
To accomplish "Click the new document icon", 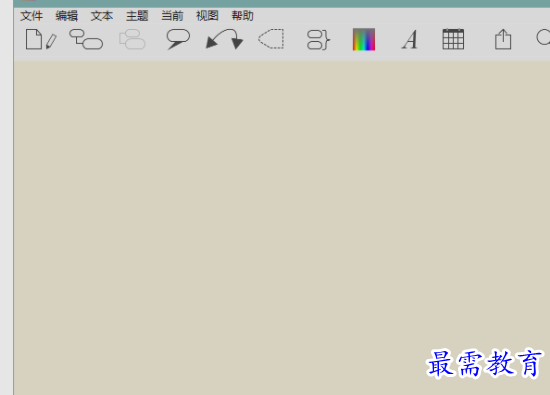I will (34, 39).
